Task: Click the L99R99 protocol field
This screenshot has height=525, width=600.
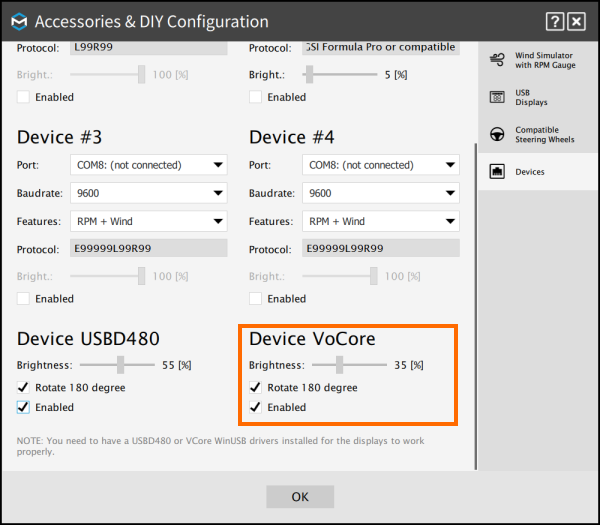Action: [x=149, y=48]
